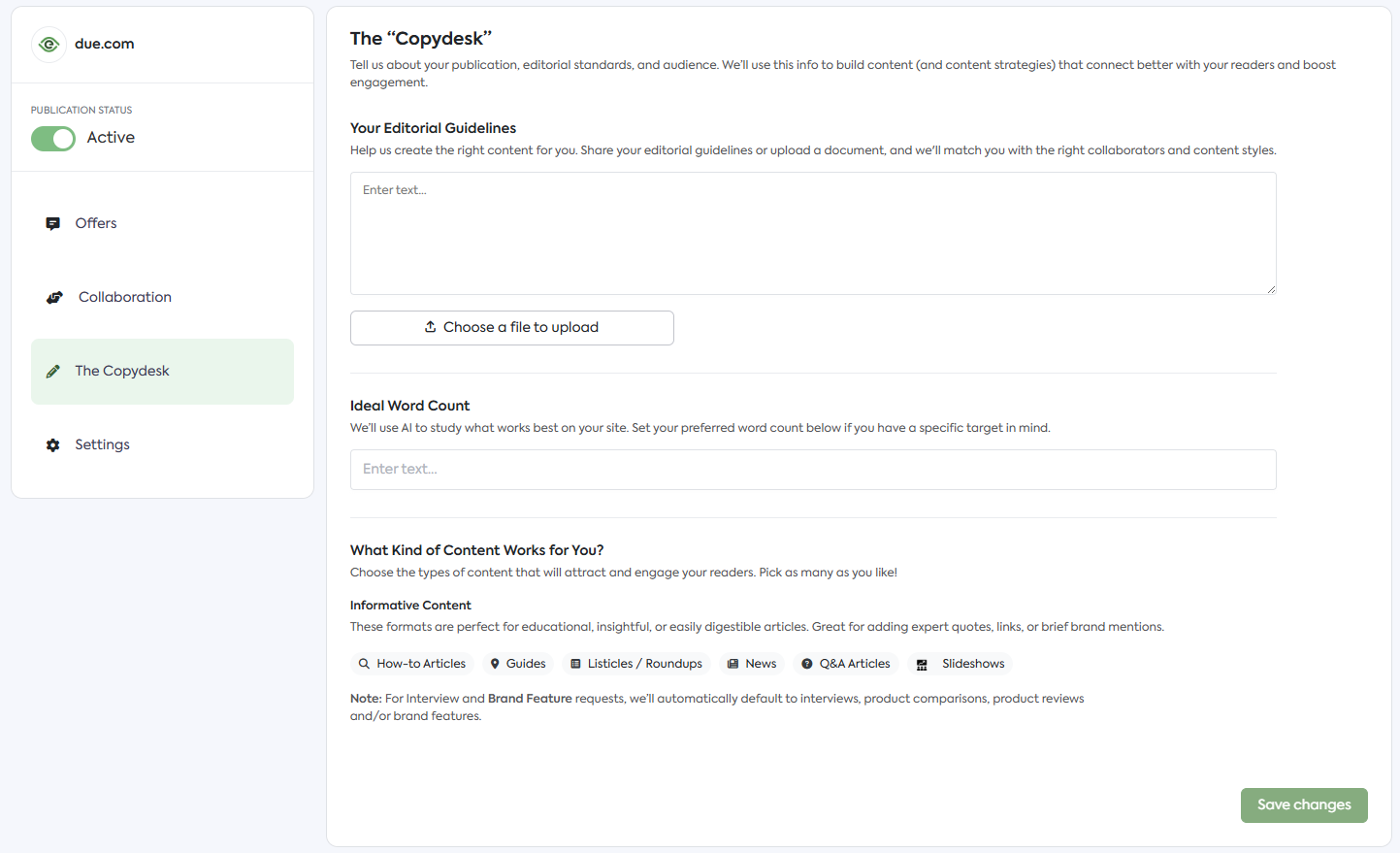This screenshot has width=1400, height=853.
Task: Click Choose a file to upload
Action: (x=512, y=328)
